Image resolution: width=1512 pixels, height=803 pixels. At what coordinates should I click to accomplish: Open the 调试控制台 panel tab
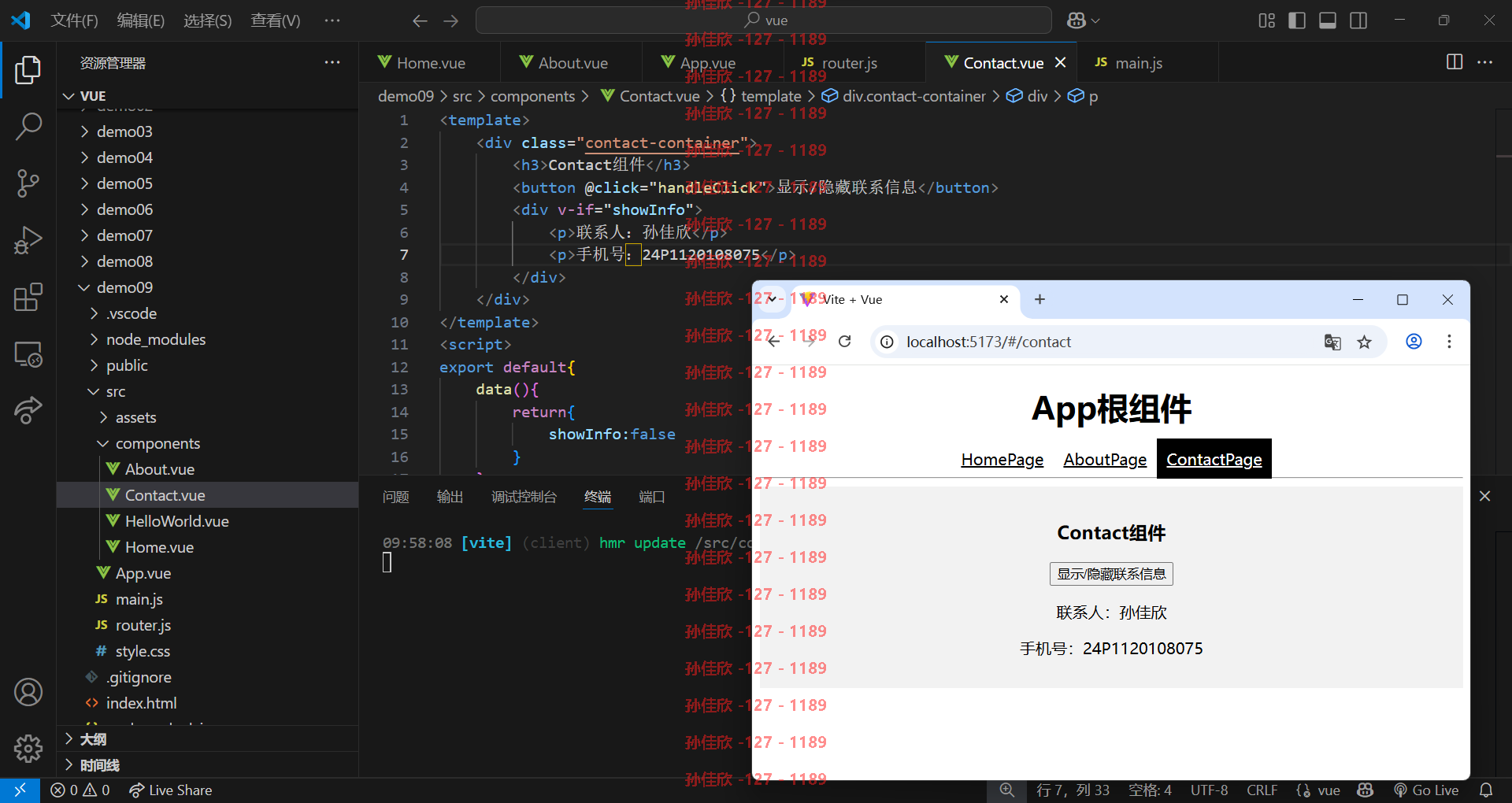tap(524, 497)
